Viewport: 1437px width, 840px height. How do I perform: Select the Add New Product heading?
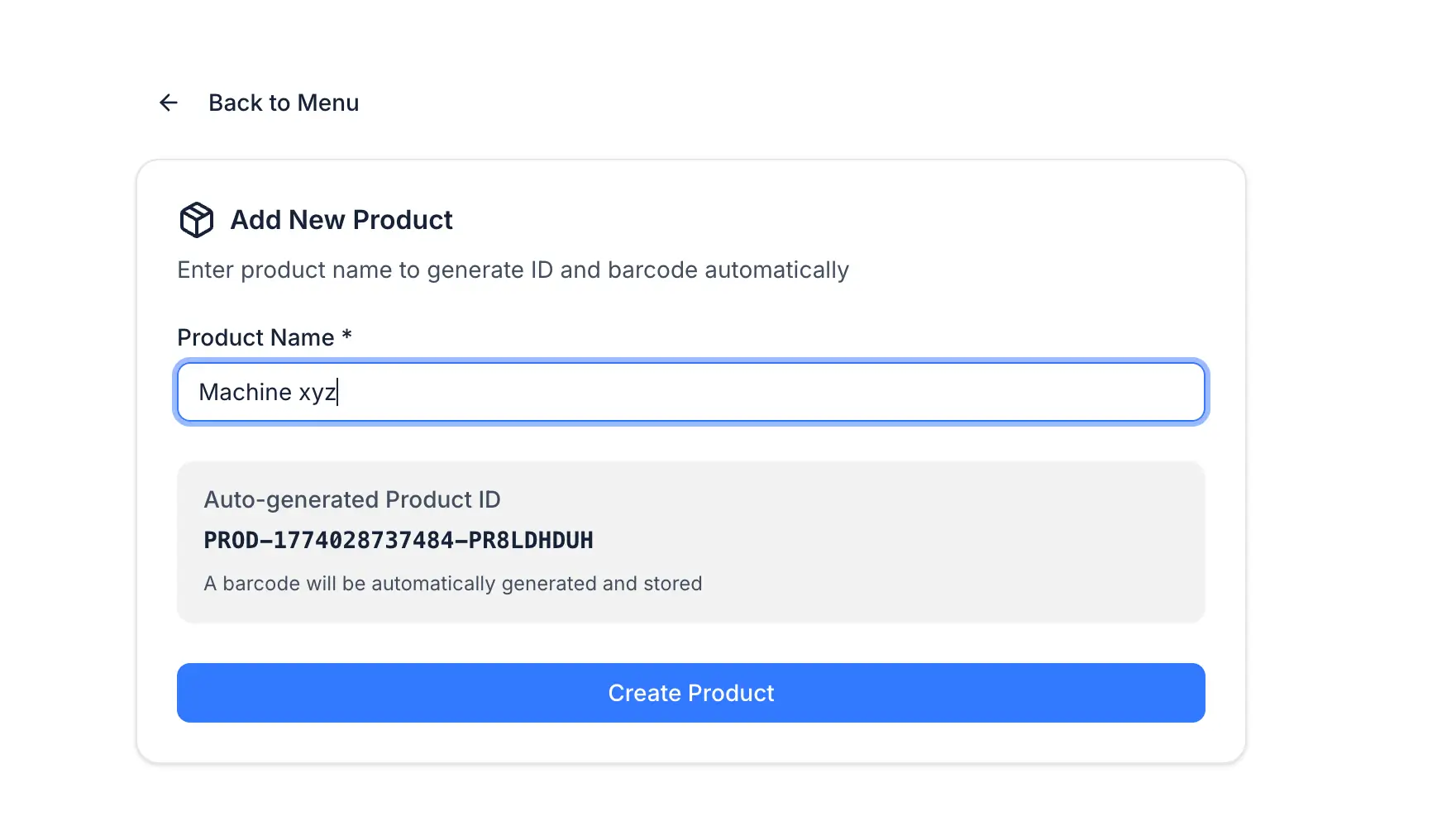click(341, 220)
